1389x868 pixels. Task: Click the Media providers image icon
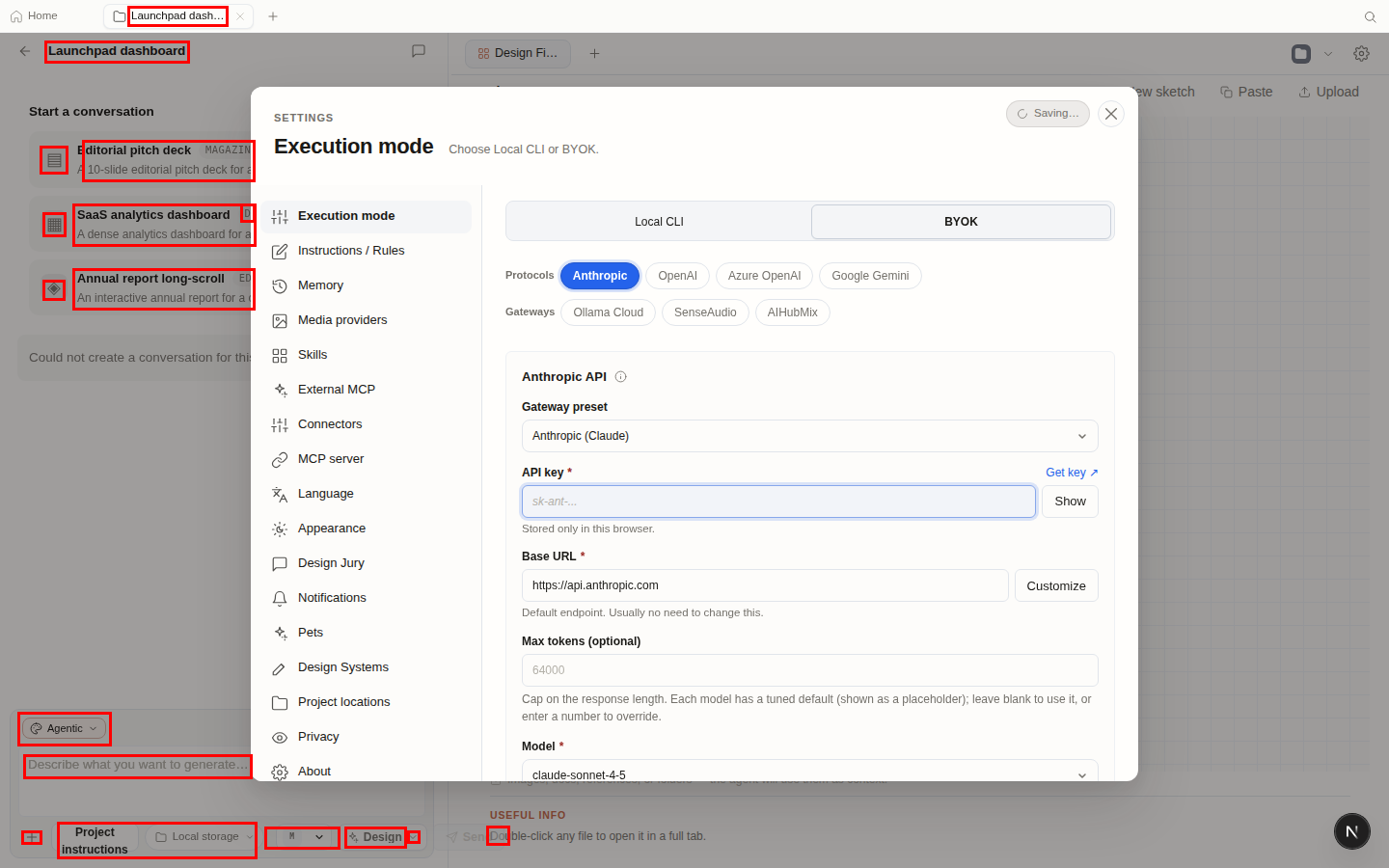click(280, 320)
